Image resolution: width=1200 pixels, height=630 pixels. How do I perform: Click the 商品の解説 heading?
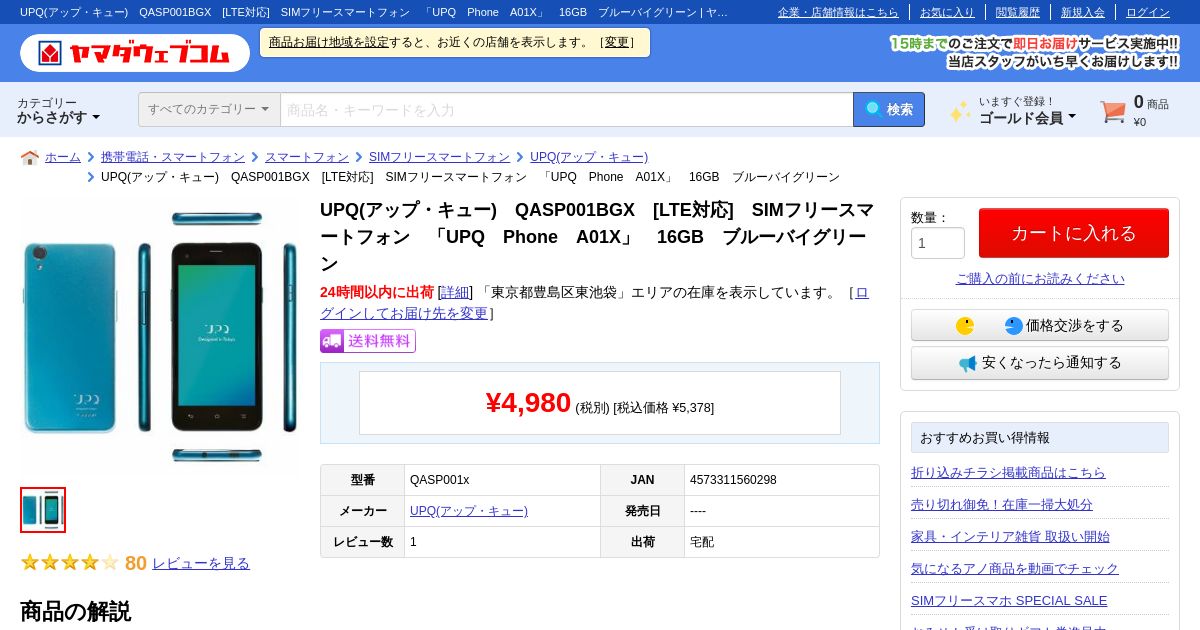point(75,611)
